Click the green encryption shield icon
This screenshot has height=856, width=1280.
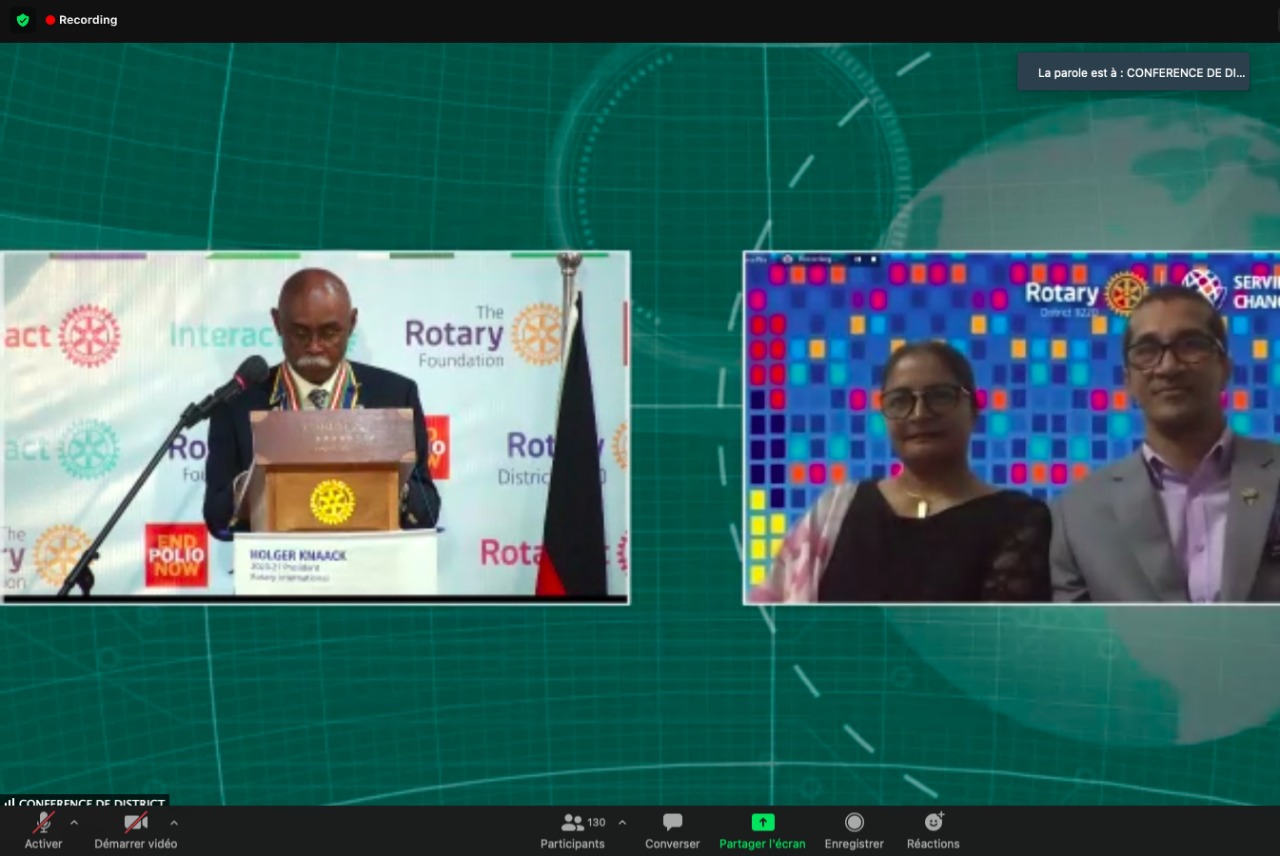[23, 20]
